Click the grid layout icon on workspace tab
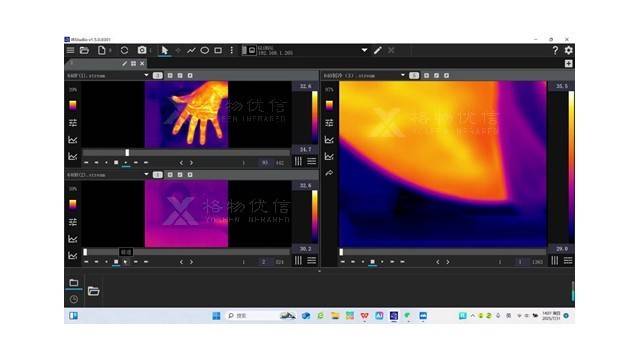This screenshot has width=643, height=360. 134,64
